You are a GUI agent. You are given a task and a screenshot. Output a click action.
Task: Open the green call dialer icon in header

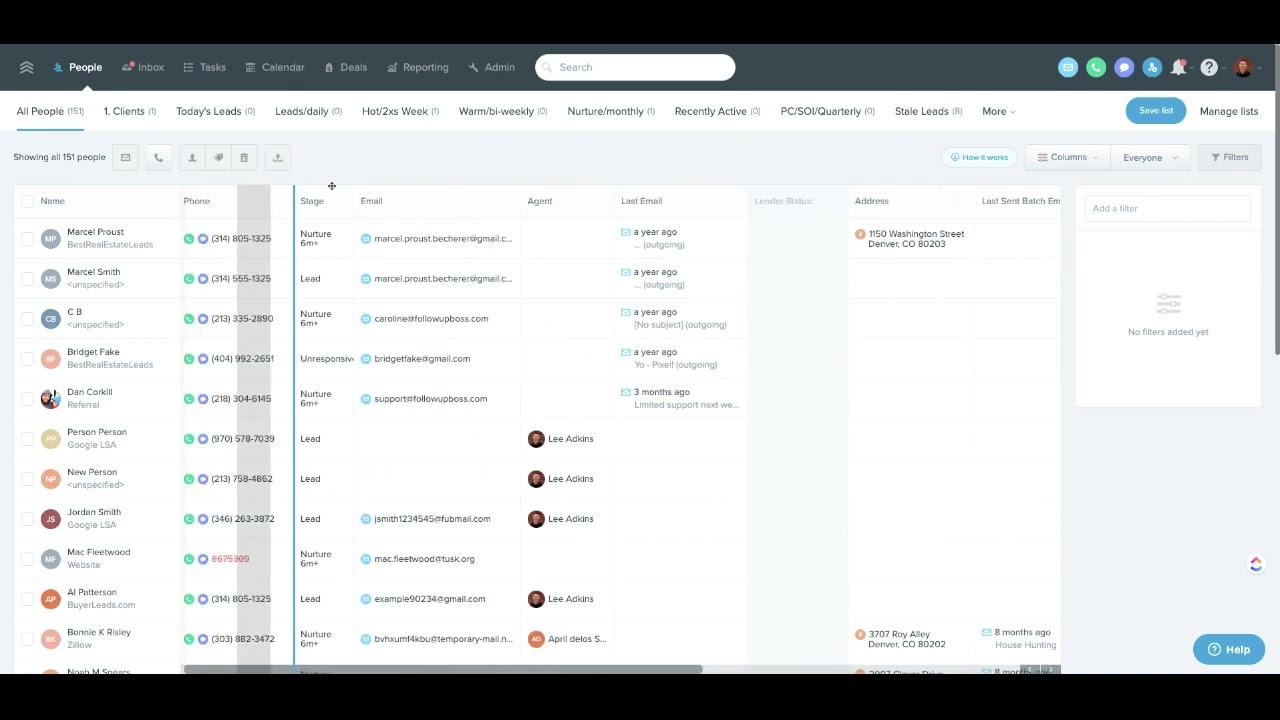pyautogui.click(x=1096, y=67)
